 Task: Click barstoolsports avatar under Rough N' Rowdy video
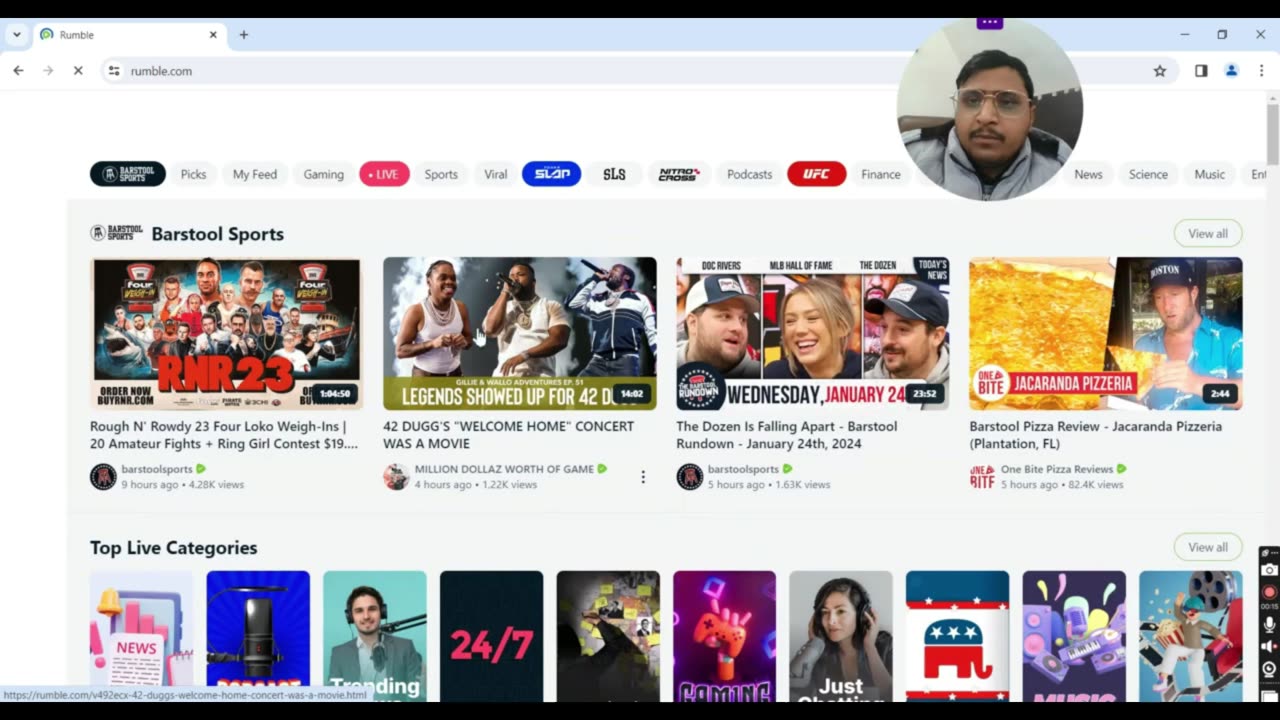click(x=103, y=477)
